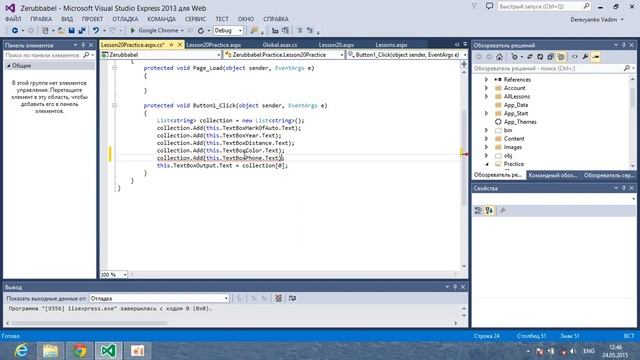Click Solution Explorer sync with active document icon
Viewport: 640px width, 360px height.
pyautogui.click(x=529, y=57)
